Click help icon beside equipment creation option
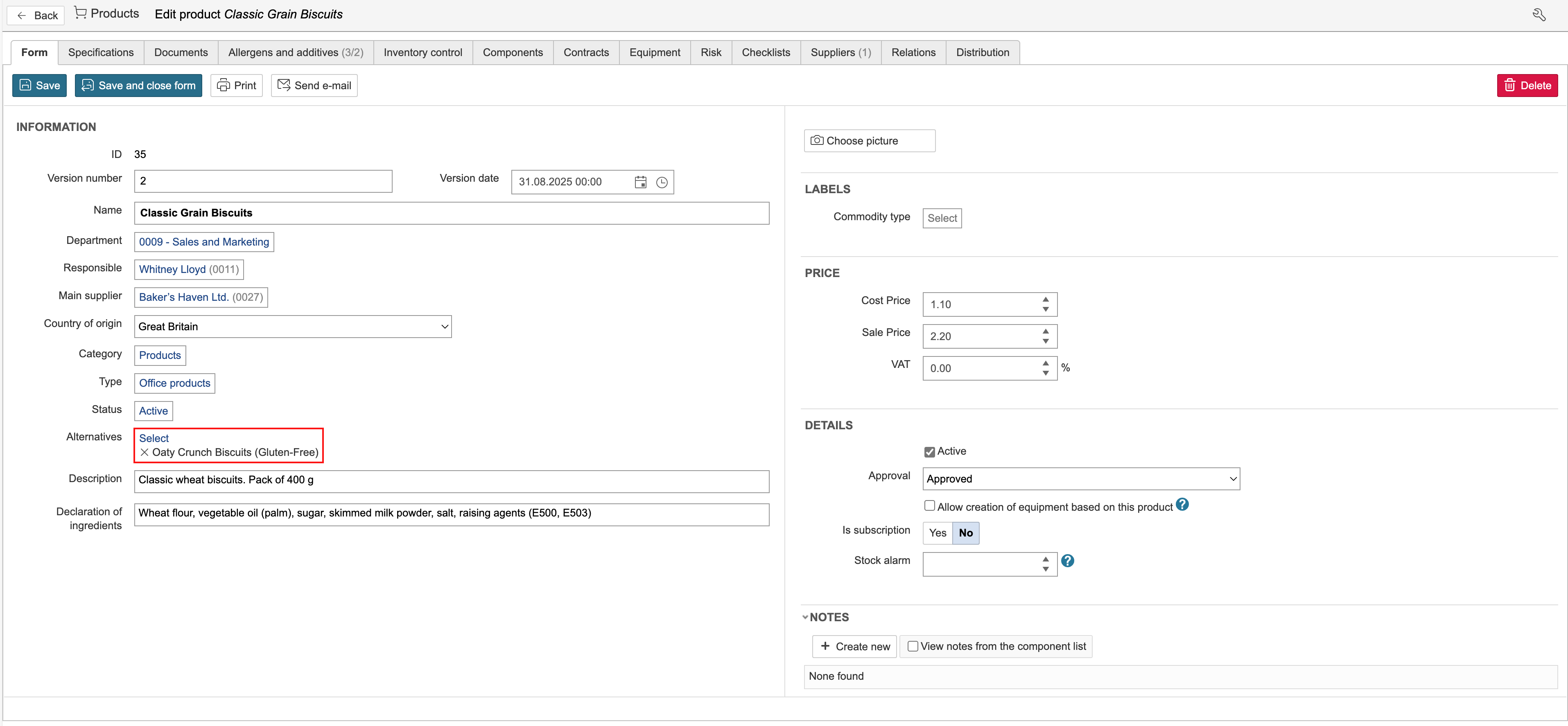The height and width of the screenshot is (726, 1568). [1182, 505]
